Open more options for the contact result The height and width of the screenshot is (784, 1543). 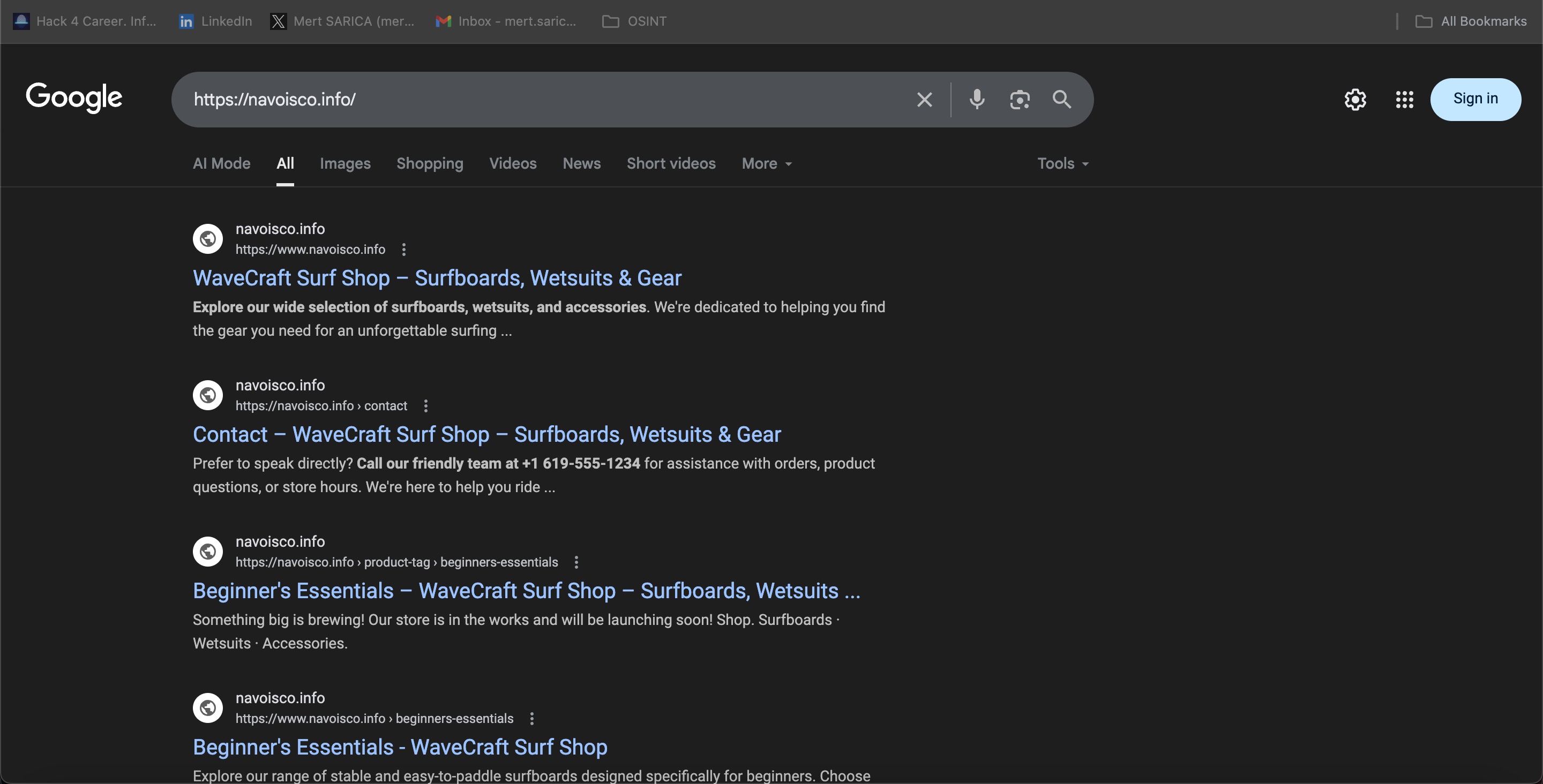pyautogui.click(x=426, y=406)
